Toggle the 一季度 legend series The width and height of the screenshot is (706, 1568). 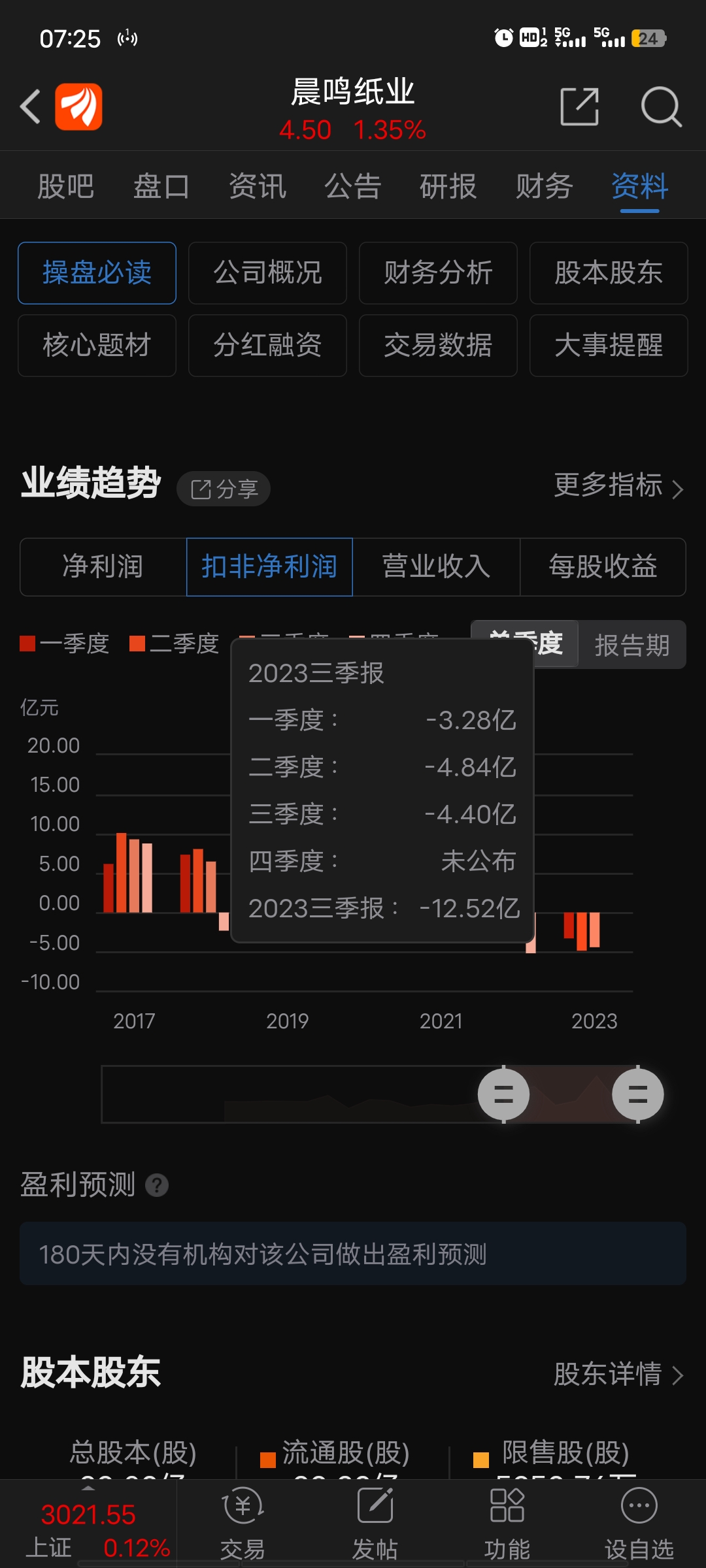tap(64, 644)
